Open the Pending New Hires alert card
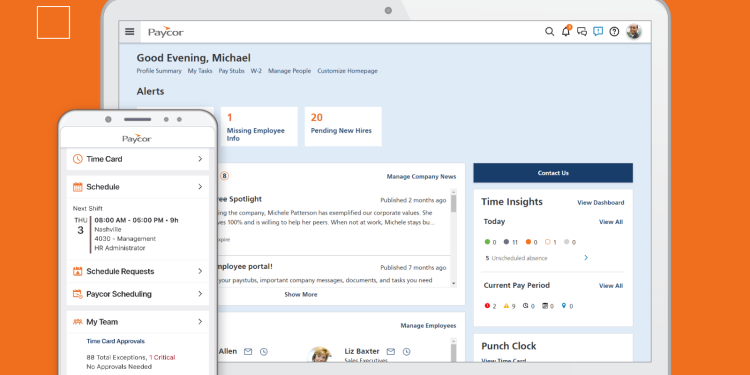Image resolution: width=750 pixels, height=375 pixels. coord(343,126)
